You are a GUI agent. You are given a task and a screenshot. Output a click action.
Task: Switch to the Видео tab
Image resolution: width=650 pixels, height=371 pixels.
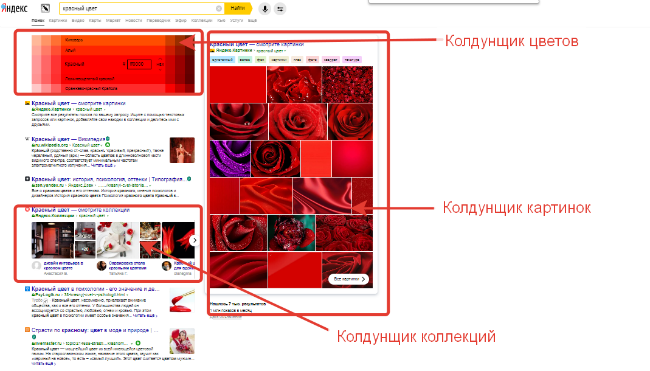pyautogui.click(x=78, y=20)
